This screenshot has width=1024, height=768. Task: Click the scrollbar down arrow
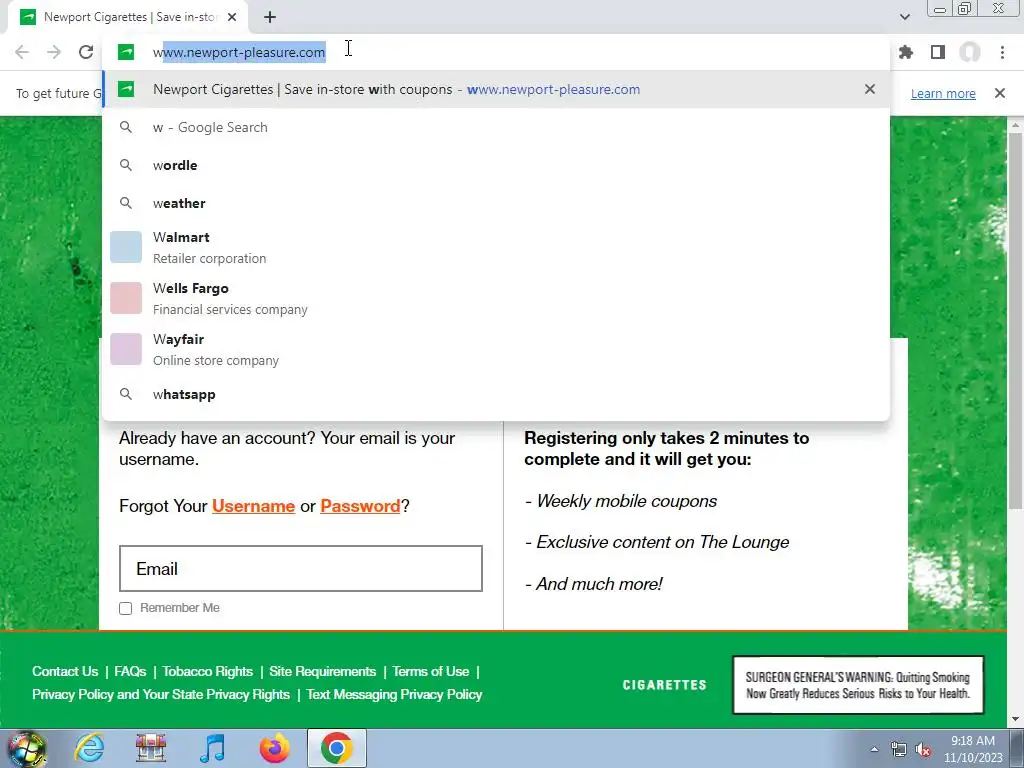[x=1016, y=720]
